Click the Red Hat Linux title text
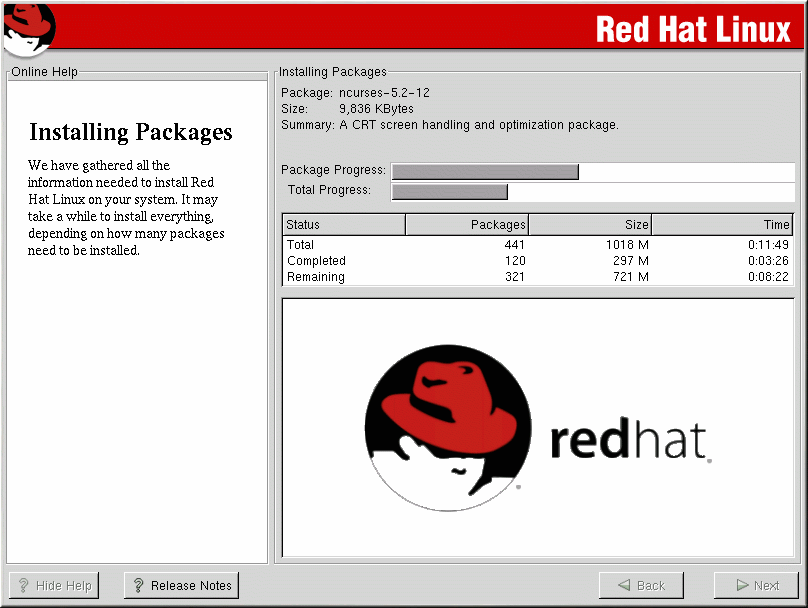Image resolution: width=808 pixels, height=608 pixels. tap(693, 30)
